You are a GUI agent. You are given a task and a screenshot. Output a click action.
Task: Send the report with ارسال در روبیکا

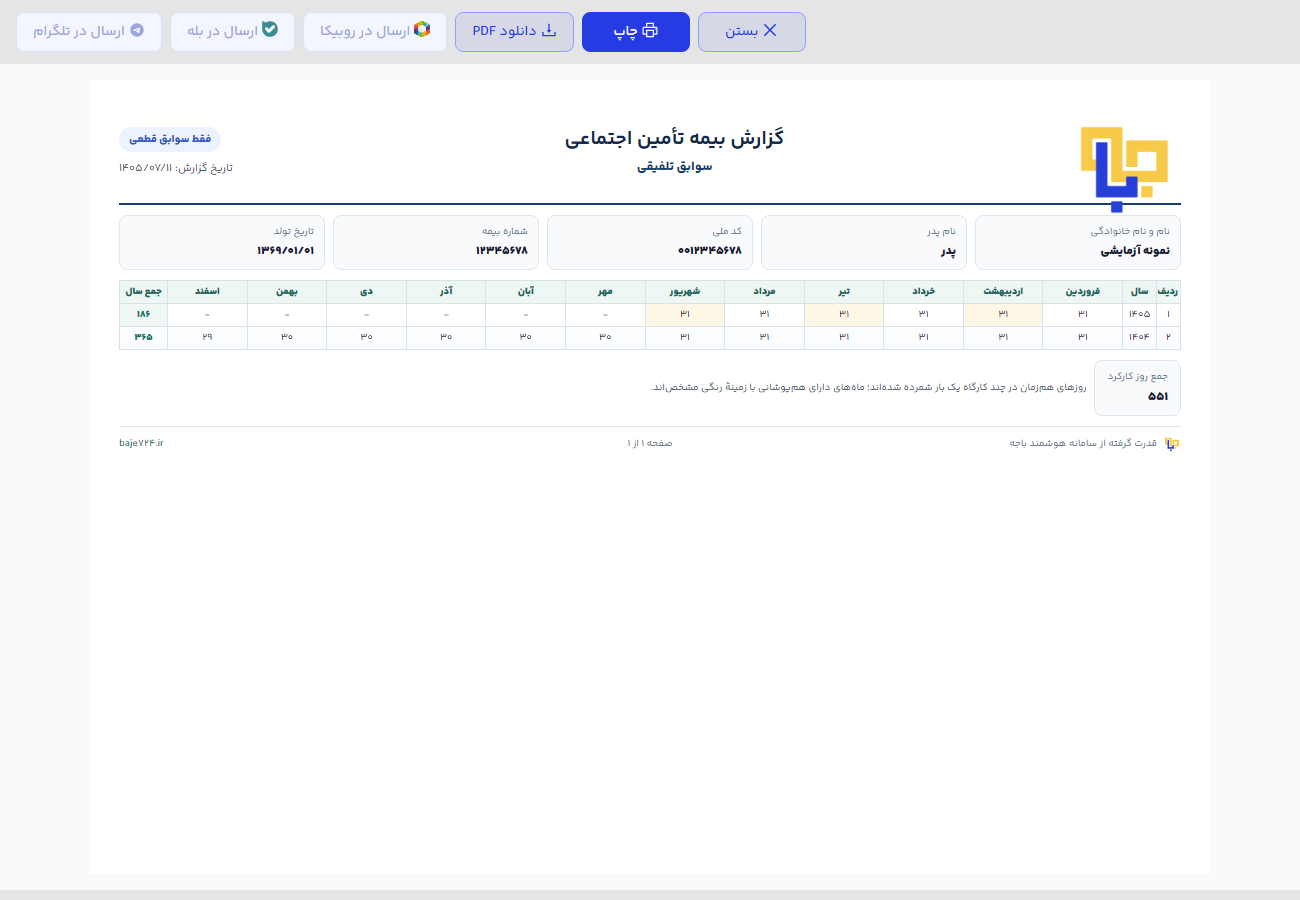(375, 32)
